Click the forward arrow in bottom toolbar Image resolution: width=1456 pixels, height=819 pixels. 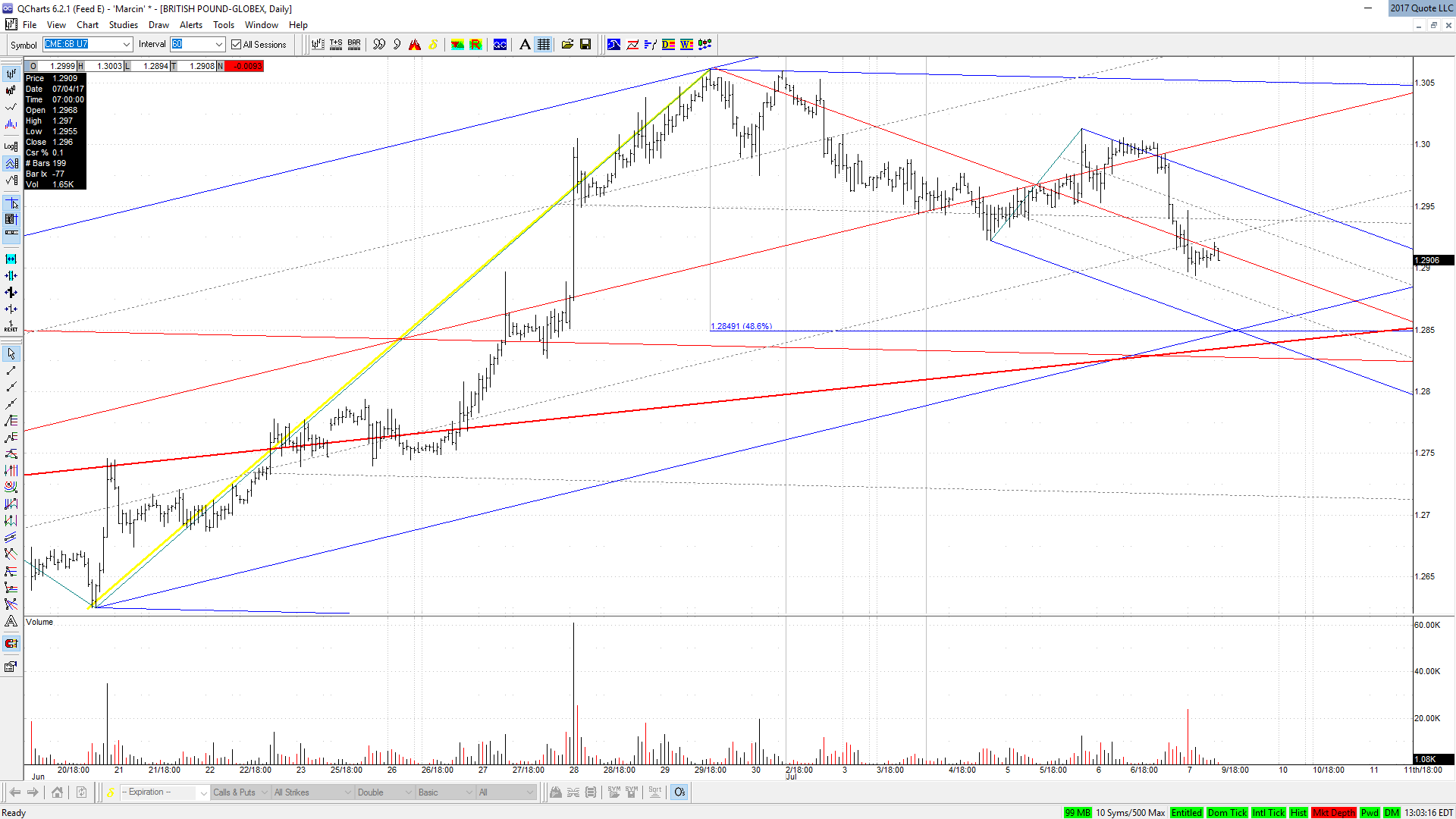pyautogui.click(x=33, y=792)
